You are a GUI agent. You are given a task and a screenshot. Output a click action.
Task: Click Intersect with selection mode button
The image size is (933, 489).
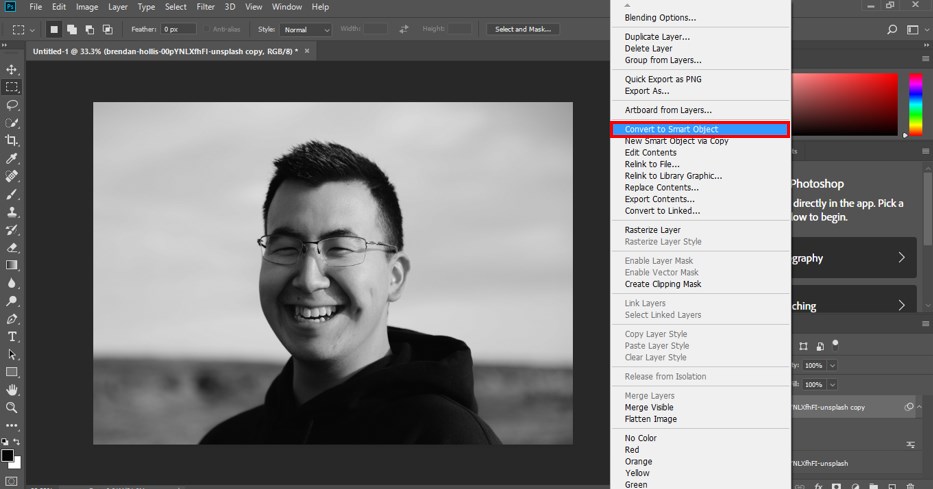pyautogui.click(x=108, y=29)
